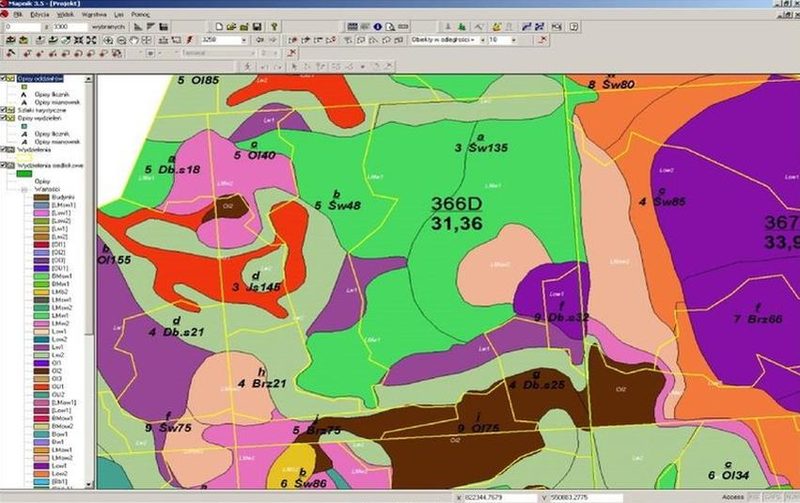This screenshot has height=503, width=800.
Task: Select the Opisy item under Wydzielenia siedliskowe
Action: click(x=42, y=181)
